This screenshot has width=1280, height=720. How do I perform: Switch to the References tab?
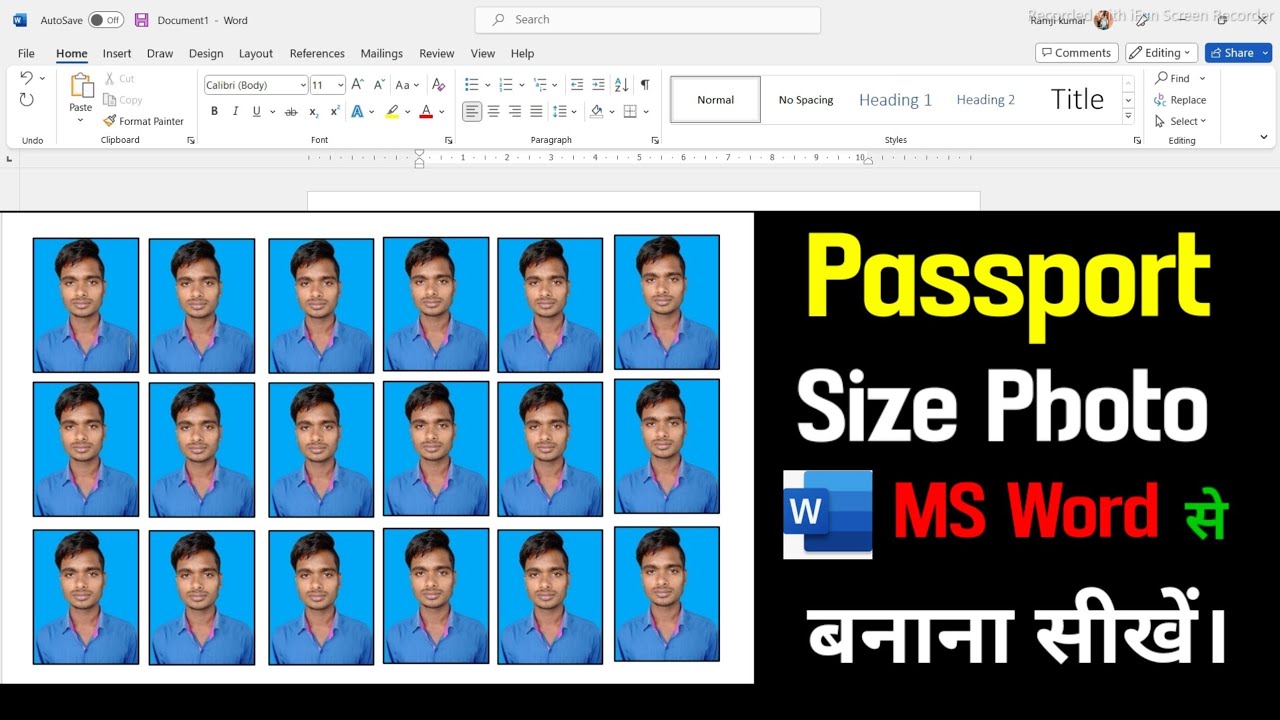coord(317,53)
